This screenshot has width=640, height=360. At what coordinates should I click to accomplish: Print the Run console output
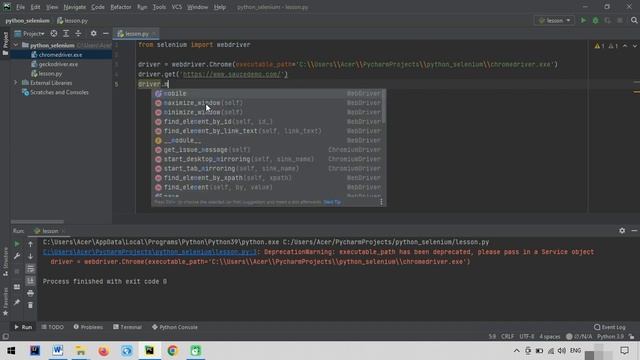pyautogui.click(x=30, y=293)
